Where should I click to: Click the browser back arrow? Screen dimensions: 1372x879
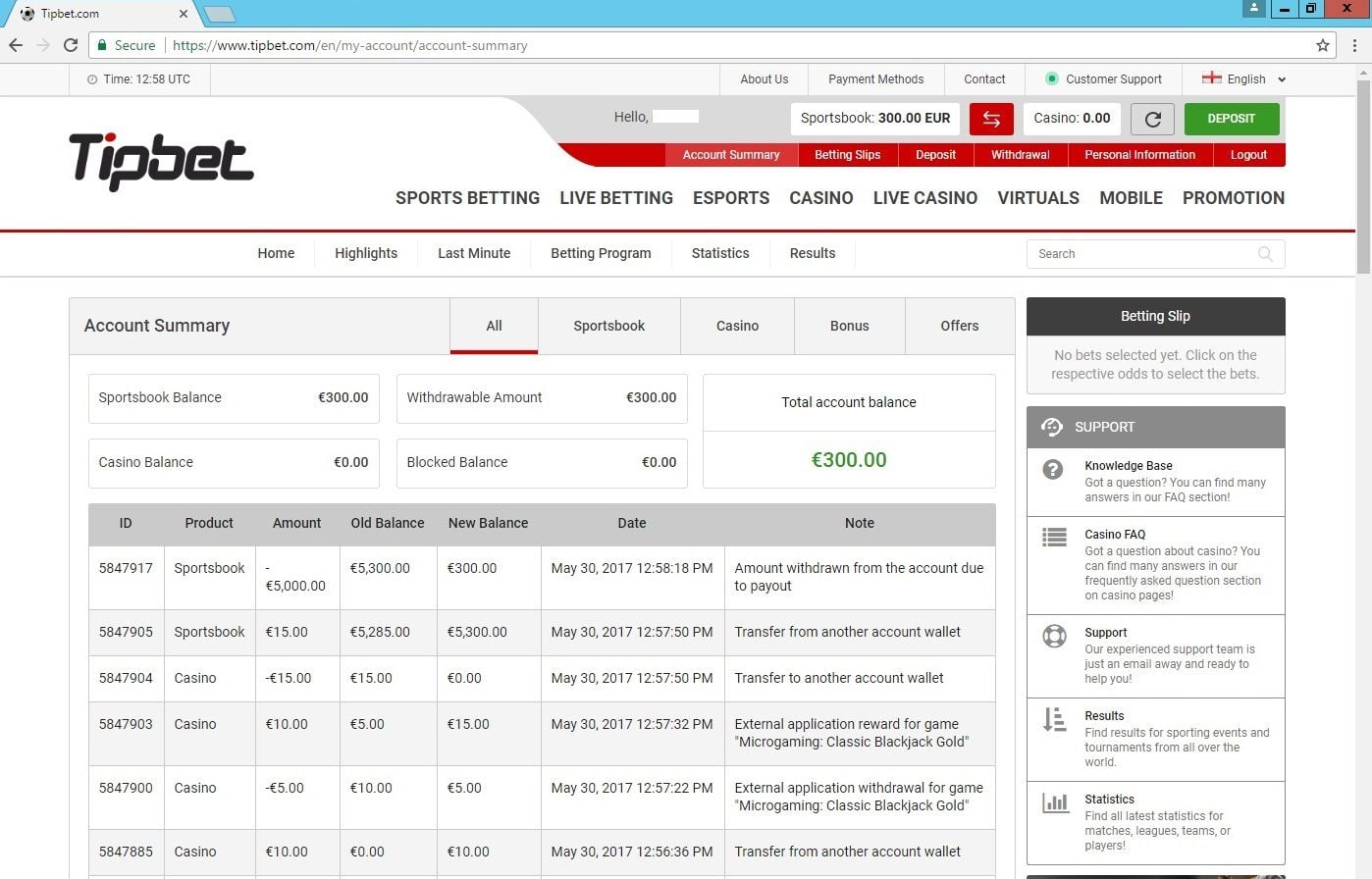(16, 45)
